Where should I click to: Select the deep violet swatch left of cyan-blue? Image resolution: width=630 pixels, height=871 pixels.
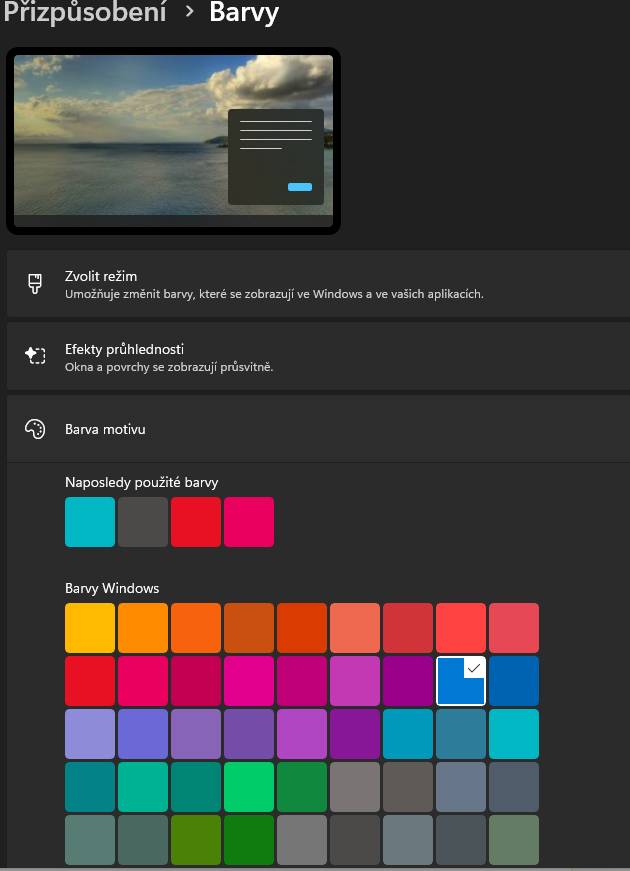(x=355, y=734)
